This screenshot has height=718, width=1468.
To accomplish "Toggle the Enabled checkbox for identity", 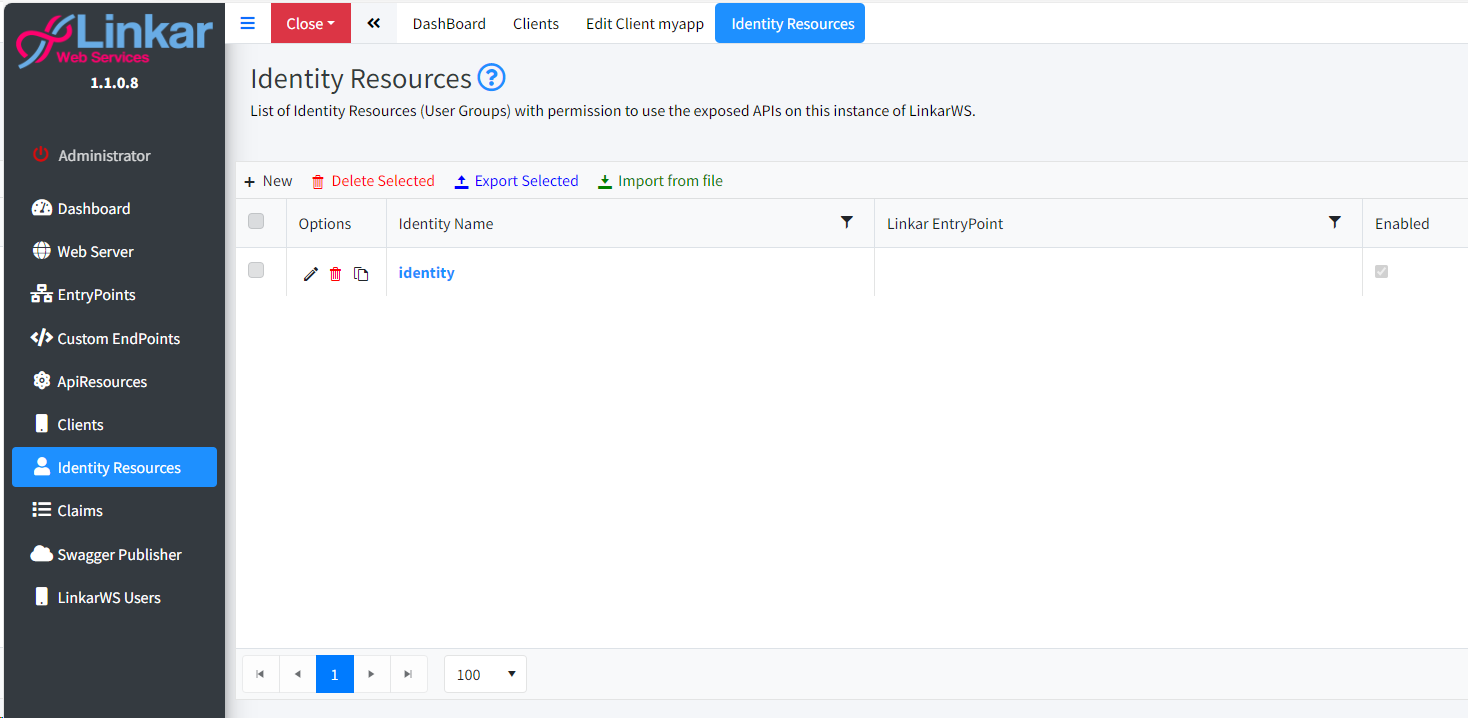I will pos(1381,272).
